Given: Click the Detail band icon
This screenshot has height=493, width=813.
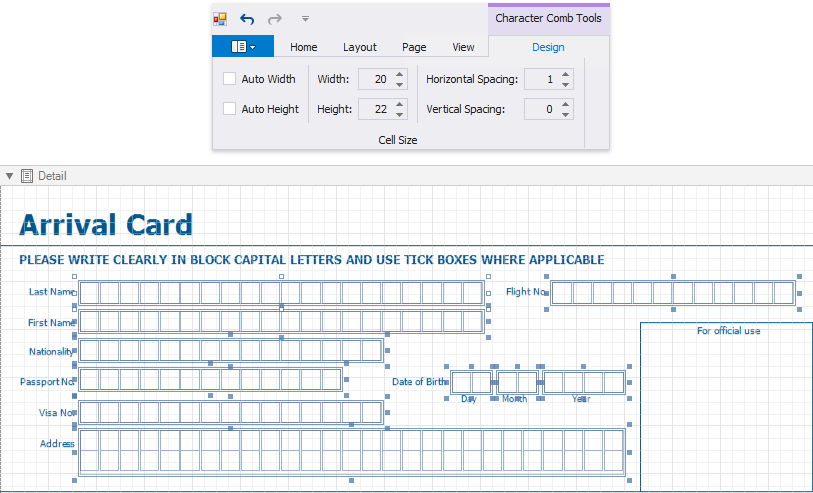Looking at the screenshot, I should tap(27, 176).
